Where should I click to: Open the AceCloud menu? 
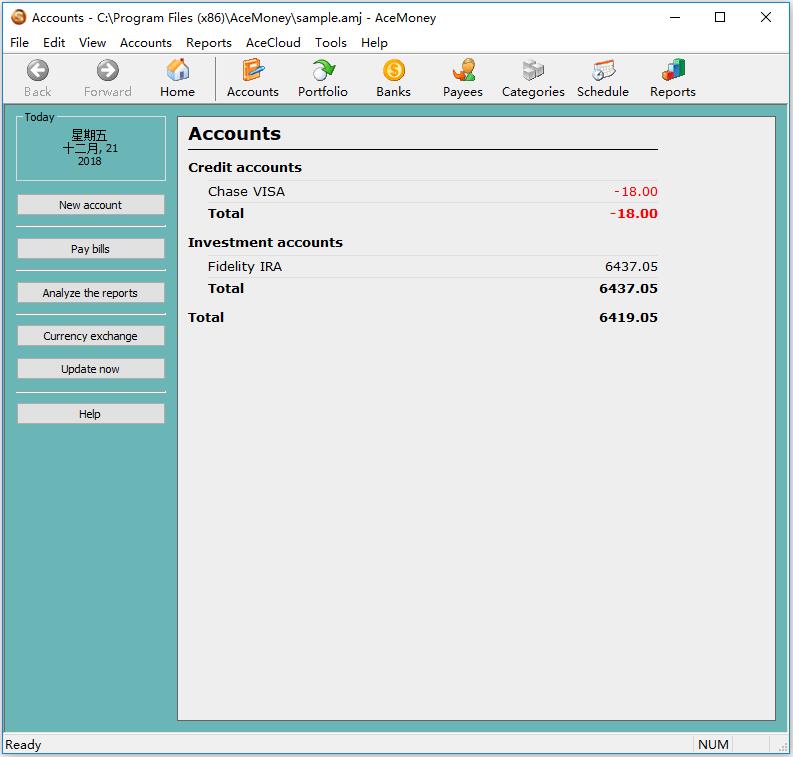[273, 43]
